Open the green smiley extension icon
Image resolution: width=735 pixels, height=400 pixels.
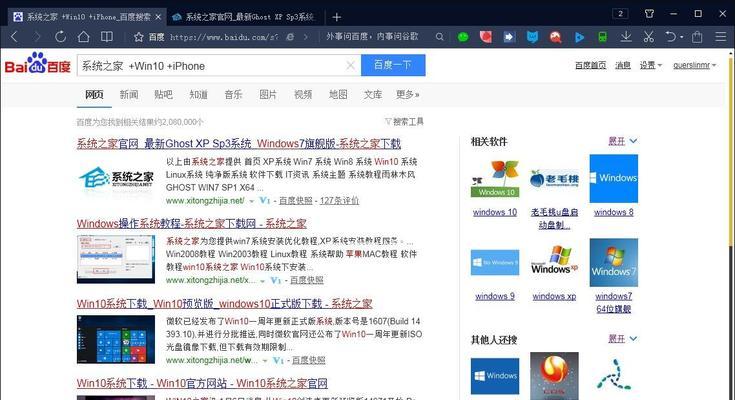tap(463, 37)
